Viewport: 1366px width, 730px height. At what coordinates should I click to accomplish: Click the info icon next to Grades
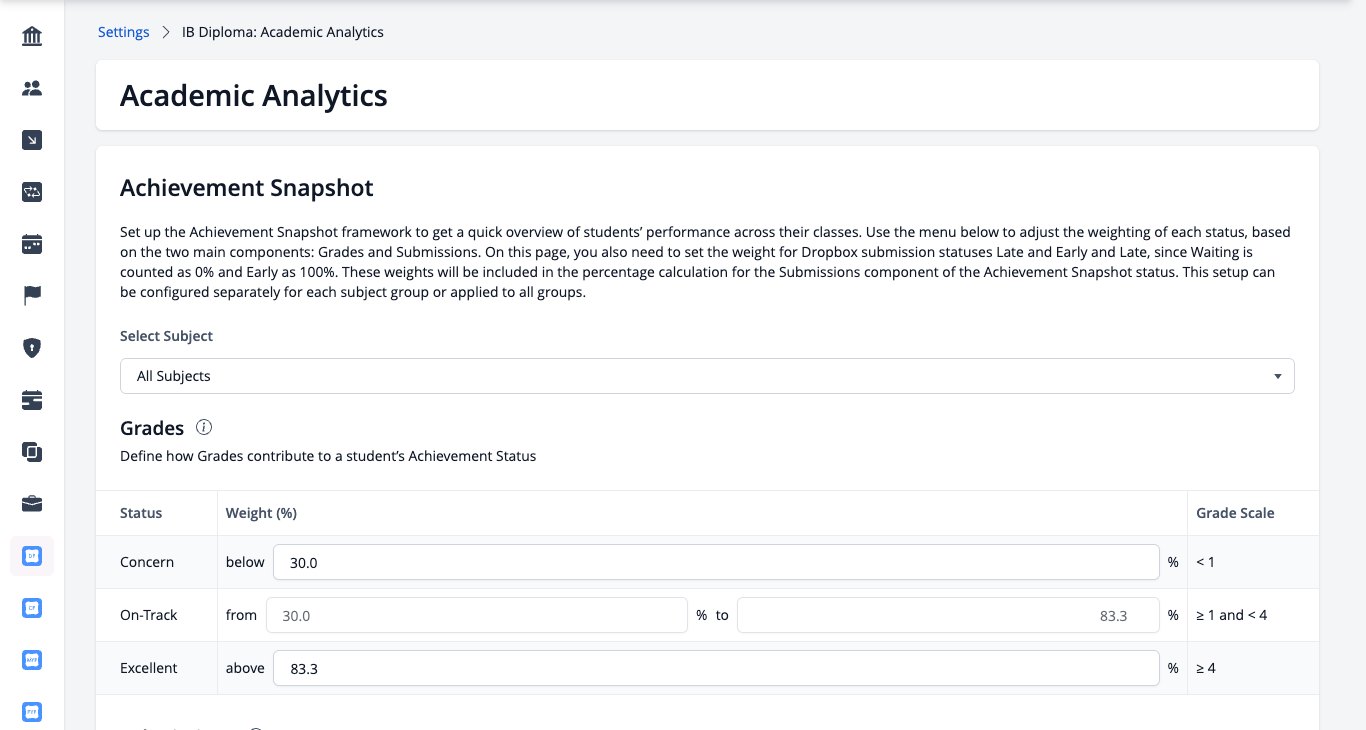204,428
